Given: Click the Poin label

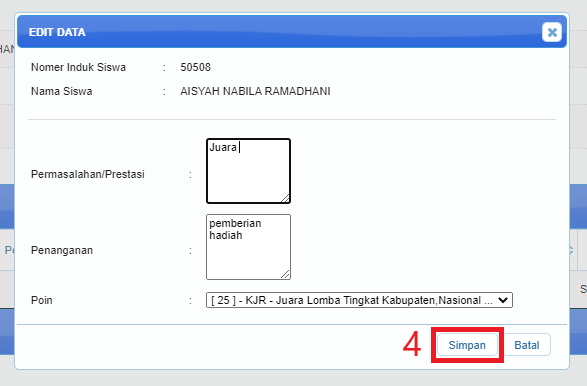Looking at the screenshot, I should coord(42,300).
